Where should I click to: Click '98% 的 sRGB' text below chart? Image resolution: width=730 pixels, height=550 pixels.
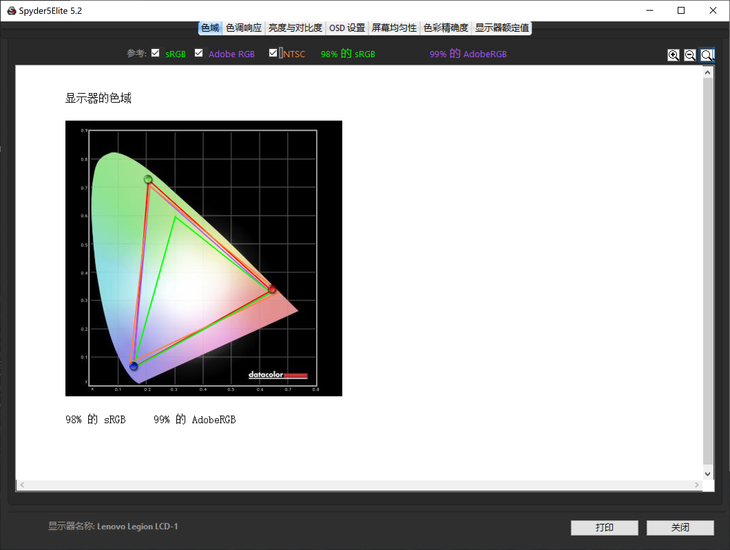[x=95, y=420]
